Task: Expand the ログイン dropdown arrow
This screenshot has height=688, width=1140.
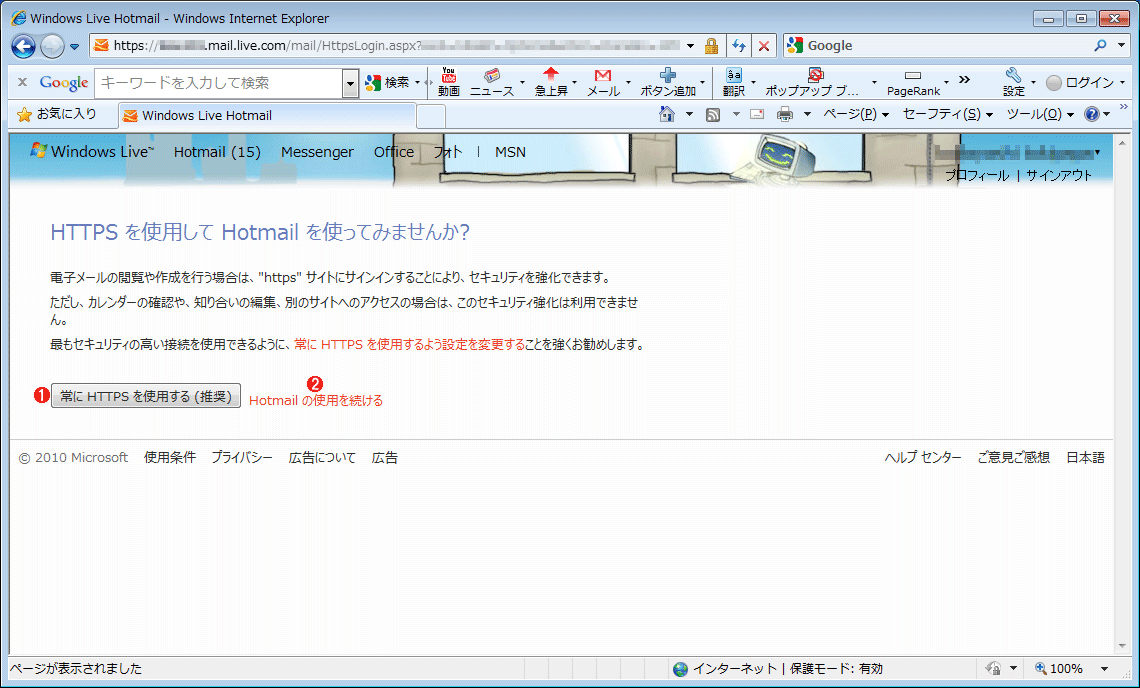Action: pyautogui.click(x=1123, y=82)
